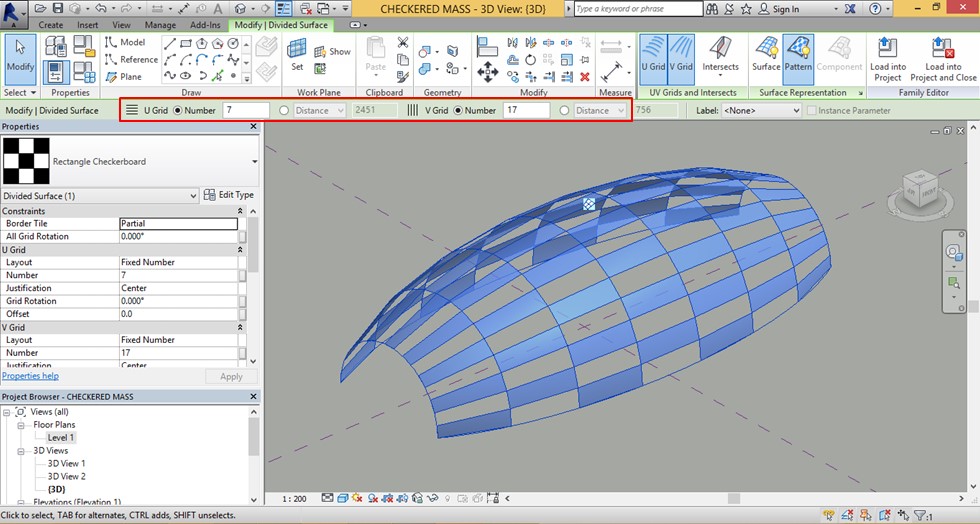Open Modify | Divided Surface tab
Screen dimensions: 980x524
point(281,25)
